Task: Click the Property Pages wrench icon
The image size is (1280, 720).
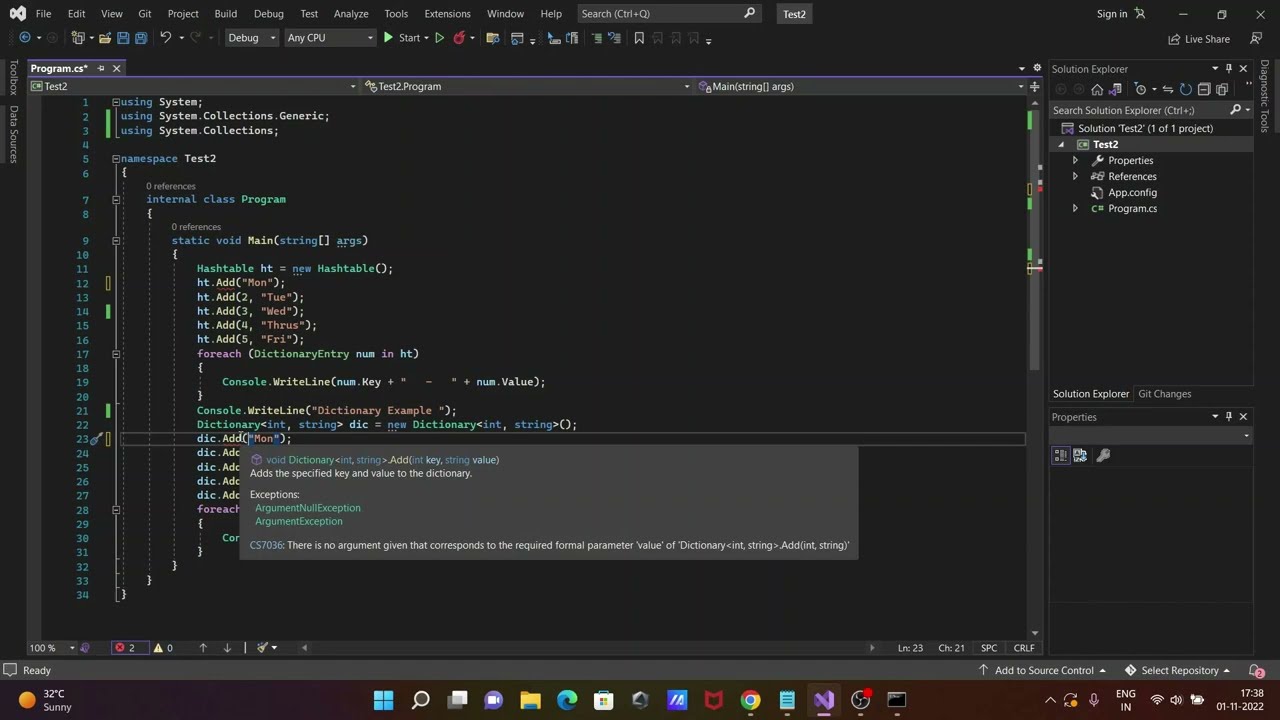Action: (x=1104, y=455)
